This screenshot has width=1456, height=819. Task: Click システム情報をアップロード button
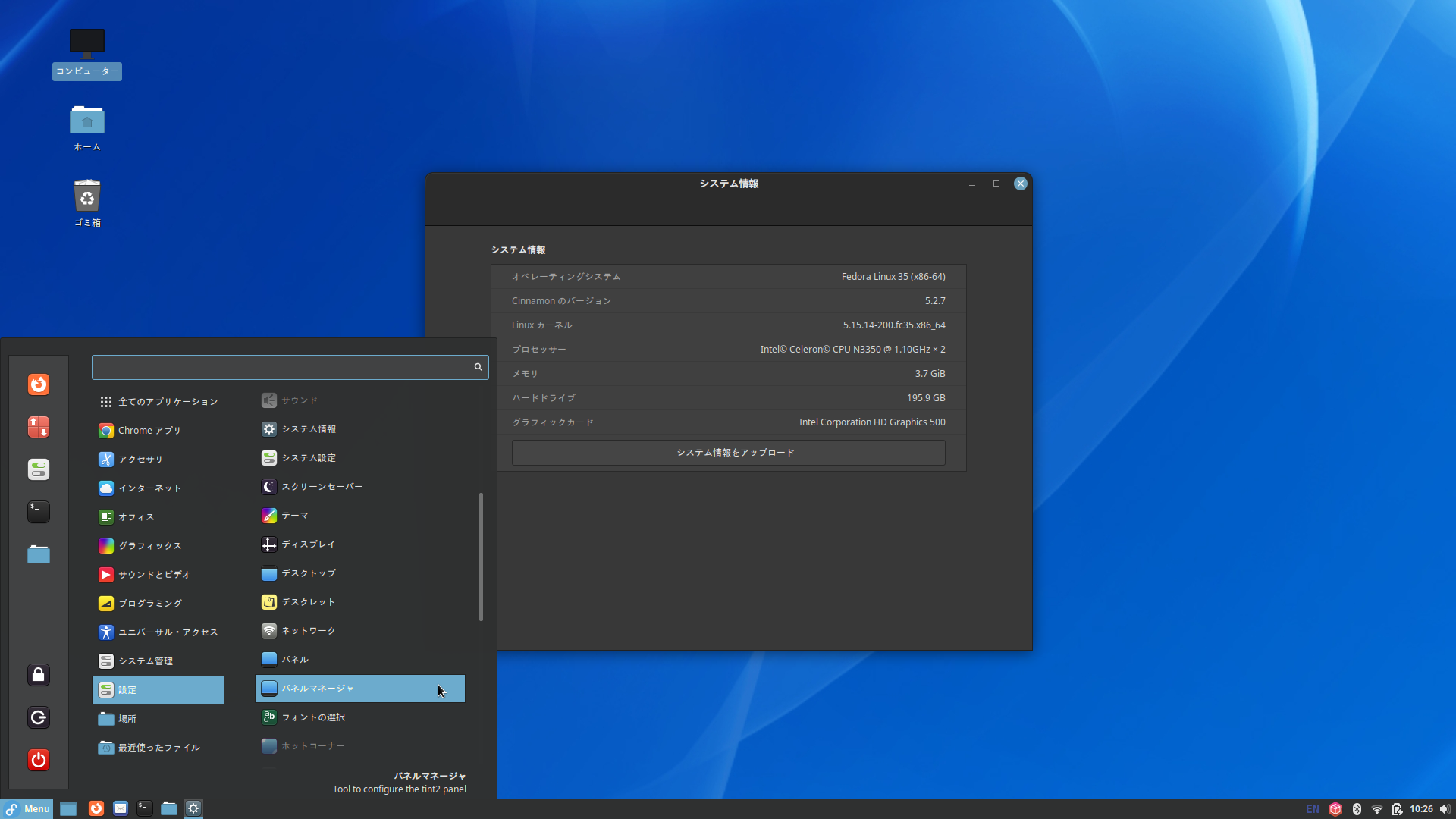(x=728, y=453)
